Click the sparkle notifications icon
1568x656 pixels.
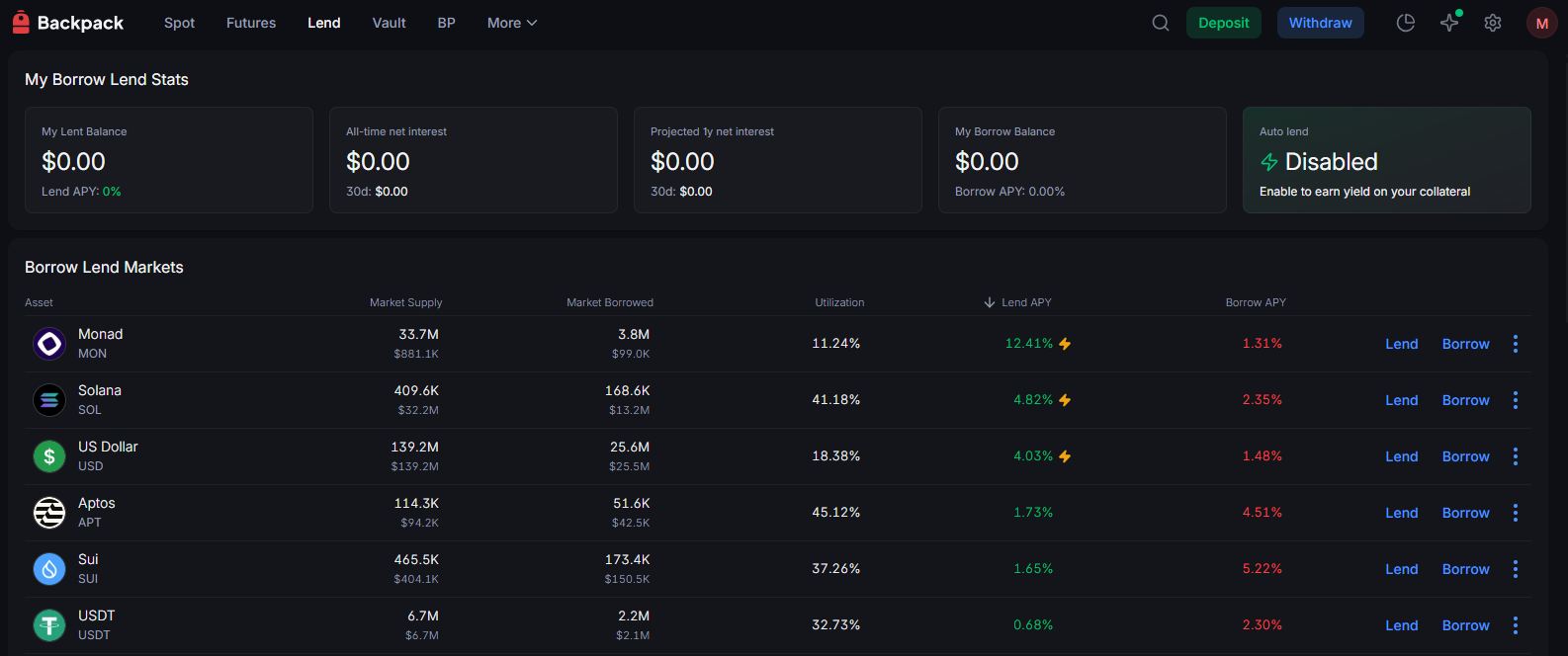click(1449, 23)
